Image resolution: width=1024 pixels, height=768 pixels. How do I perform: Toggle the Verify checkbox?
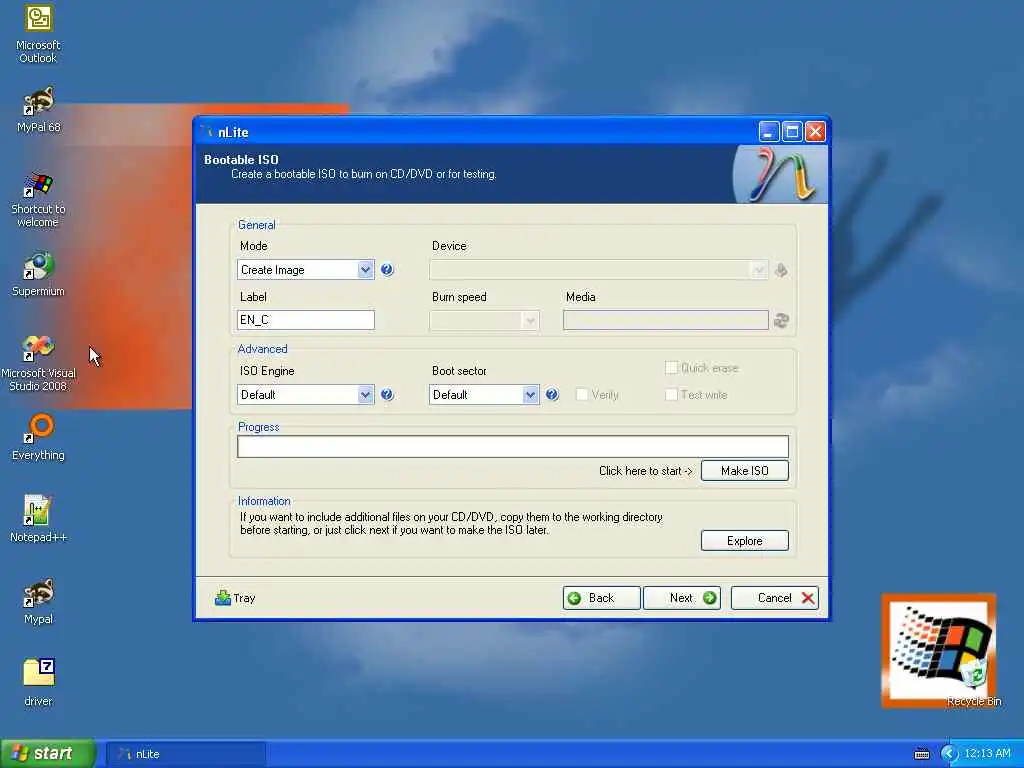[x=582, y=394]
